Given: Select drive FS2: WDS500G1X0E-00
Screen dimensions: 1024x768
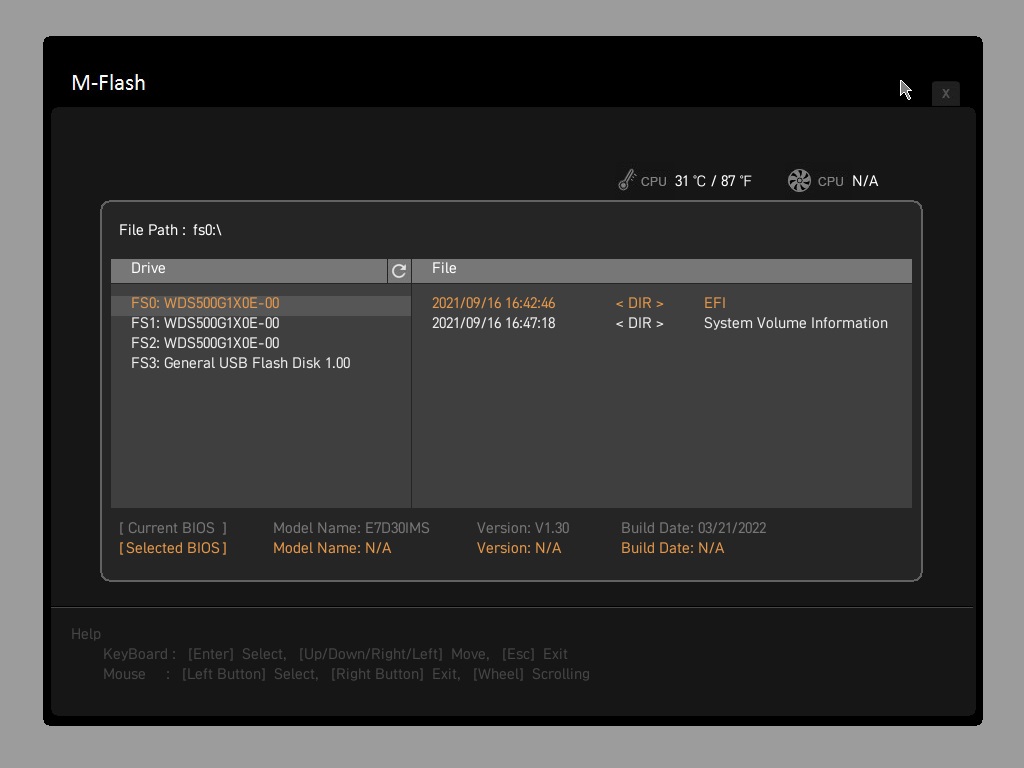Looking at the screenshot, I should pos(261,343).
